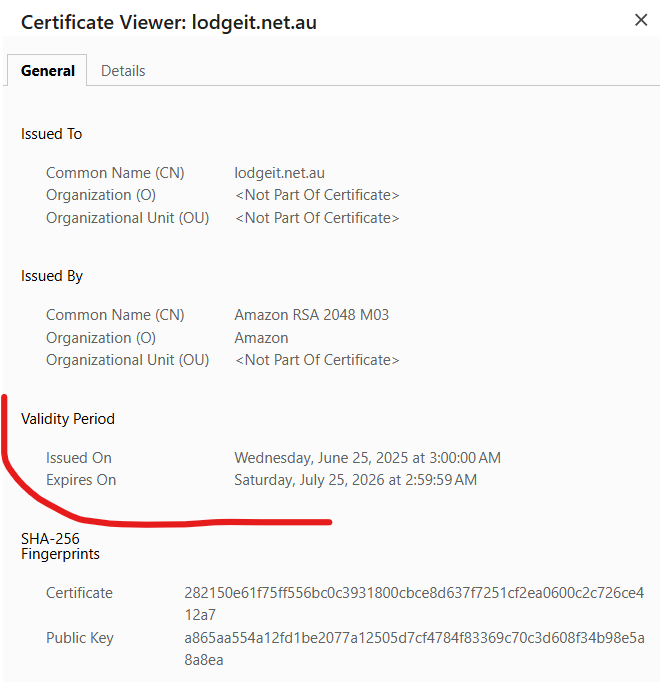This screenshot has width=660, height=682.
Task: Click the Wednesday, June 25, 2025 issue date
Action: [x=368, y=458]
